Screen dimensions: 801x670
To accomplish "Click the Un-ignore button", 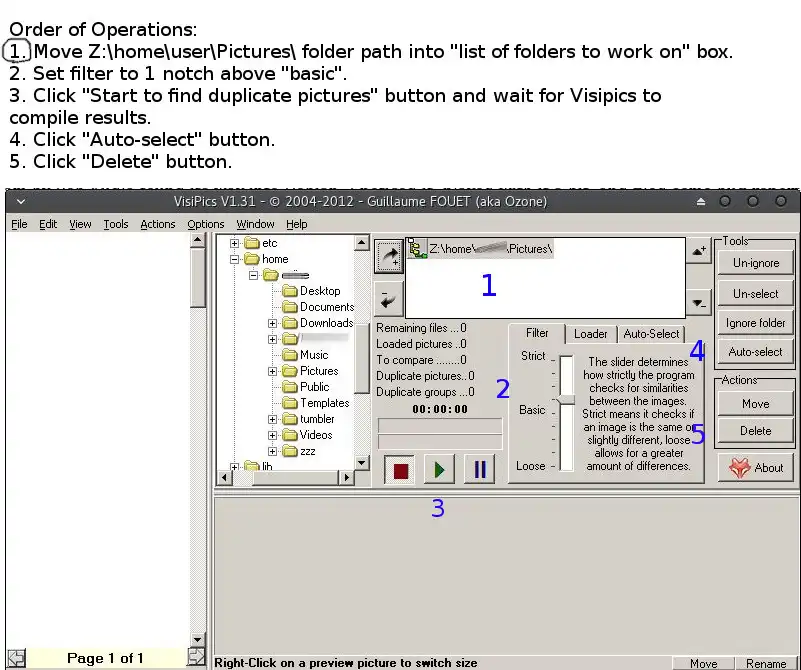I will (x=756, y=263).
